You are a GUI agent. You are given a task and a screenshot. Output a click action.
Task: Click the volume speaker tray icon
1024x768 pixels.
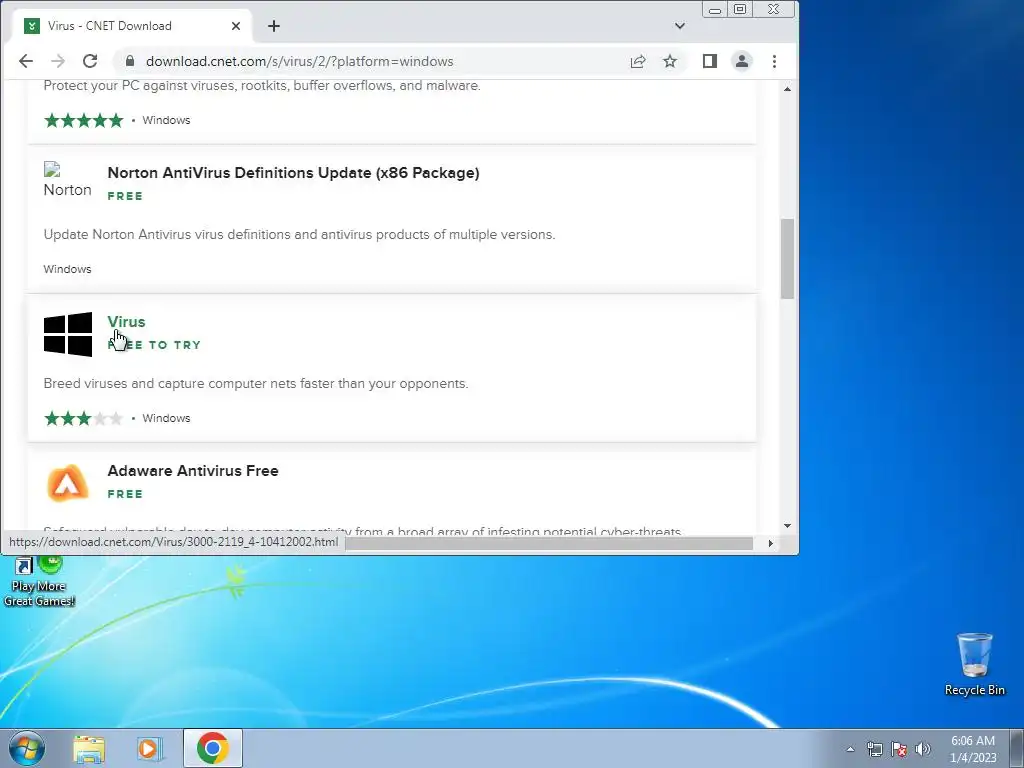(923, 749)
